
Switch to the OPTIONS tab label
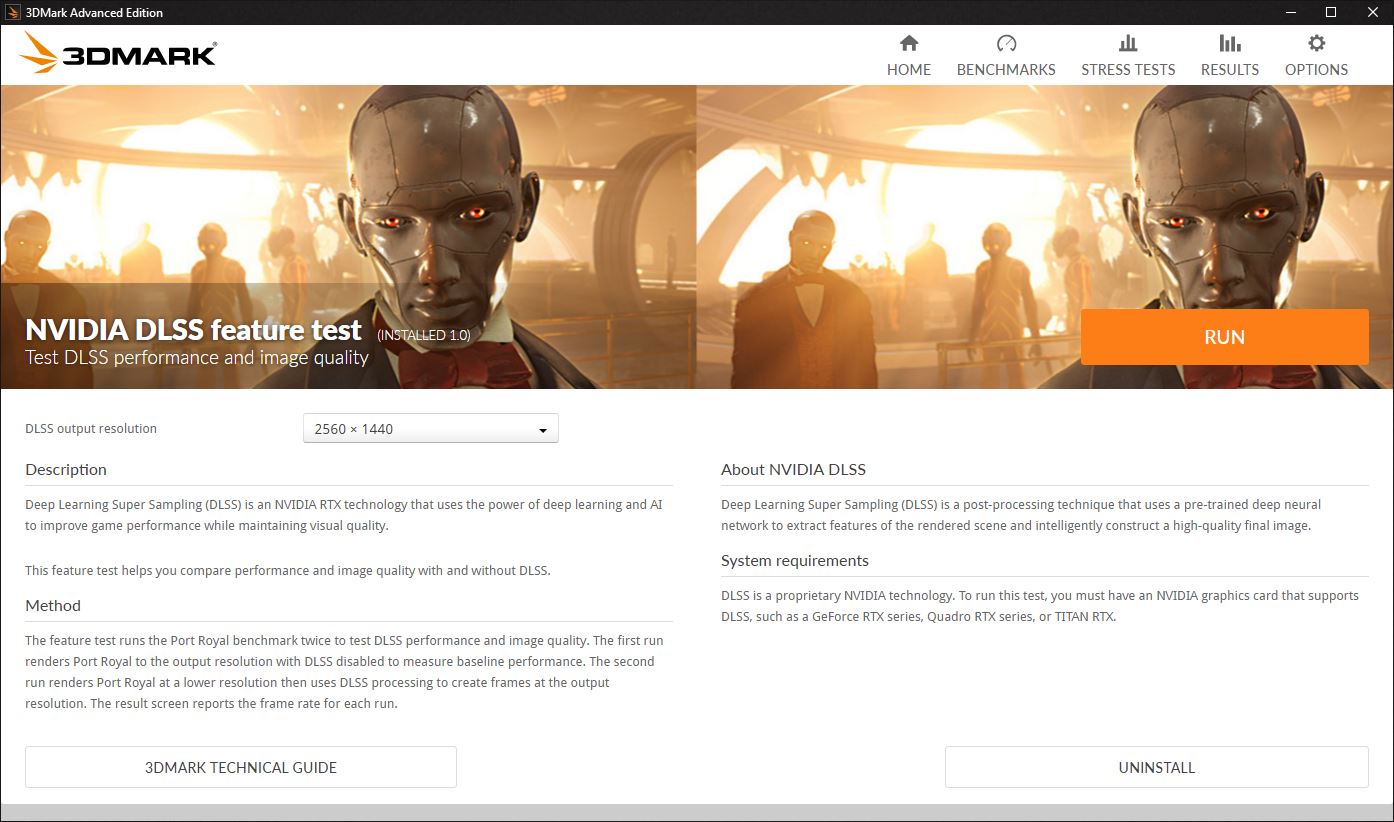click(1316, 70)
